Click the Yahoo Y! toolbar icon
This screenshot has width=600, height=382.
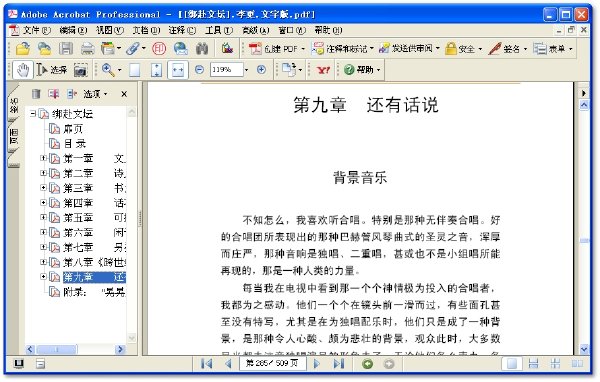(323, 70)
